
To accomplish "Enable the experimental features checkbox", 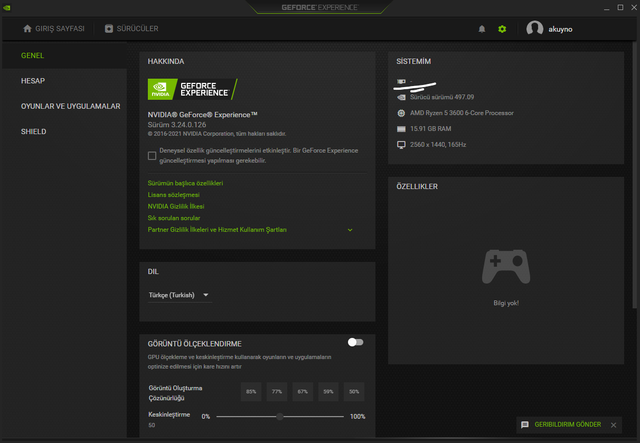I will (152, 155).
